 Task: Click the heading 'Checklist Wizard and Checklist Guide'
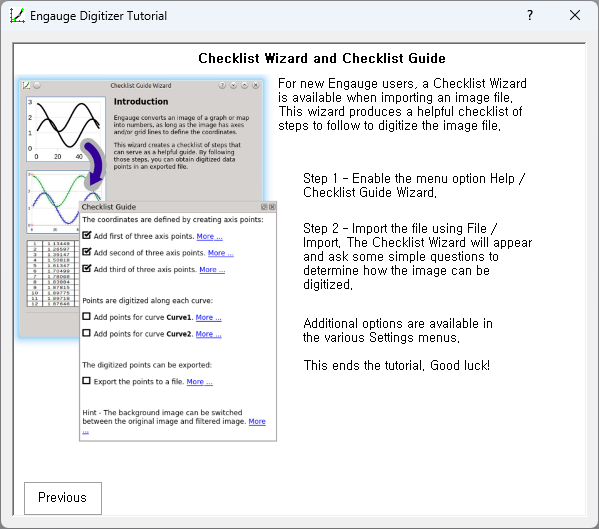coord(322,58)
